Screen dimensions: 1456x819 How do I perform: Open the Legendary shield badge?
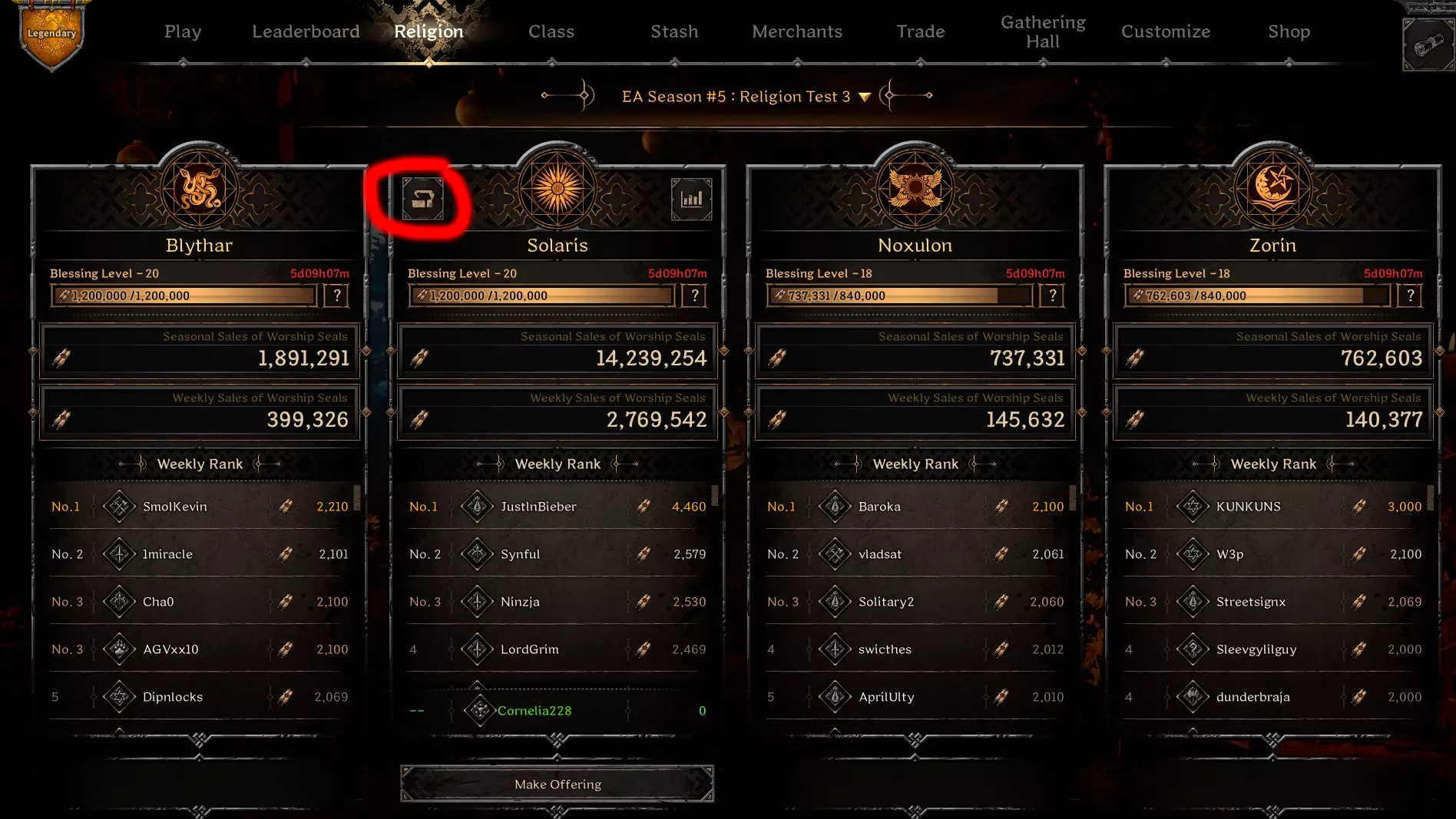(x=51, y=35)
